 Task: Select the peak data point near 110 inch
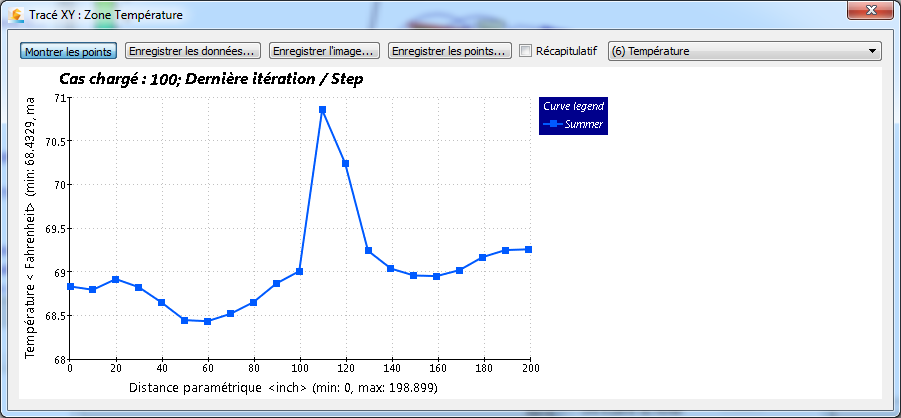click(322, 109)
